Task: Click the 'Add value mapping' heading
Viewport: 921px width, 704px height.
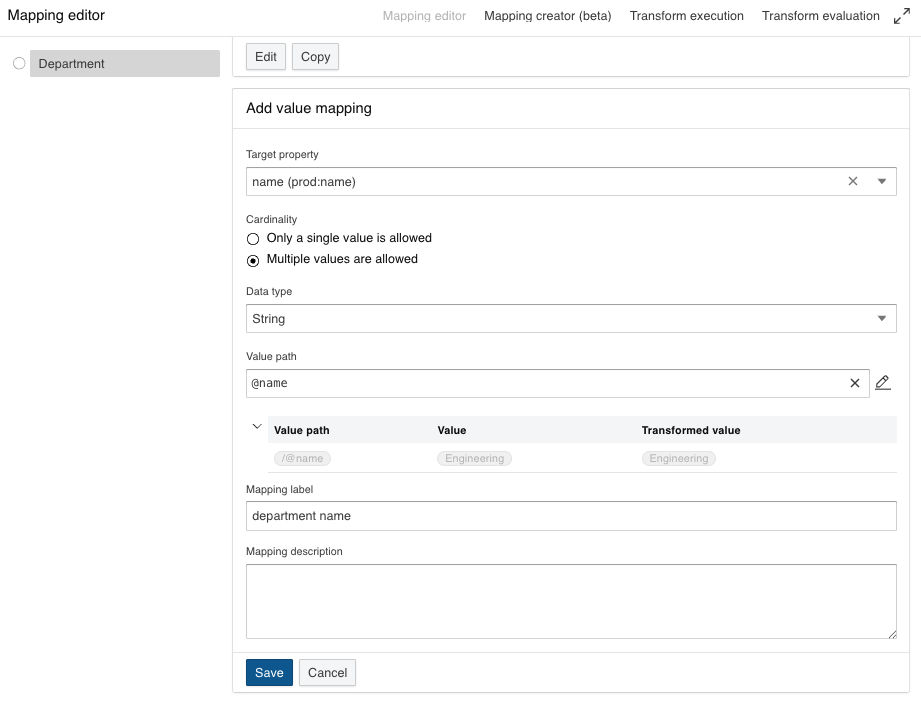Action: 308,108
